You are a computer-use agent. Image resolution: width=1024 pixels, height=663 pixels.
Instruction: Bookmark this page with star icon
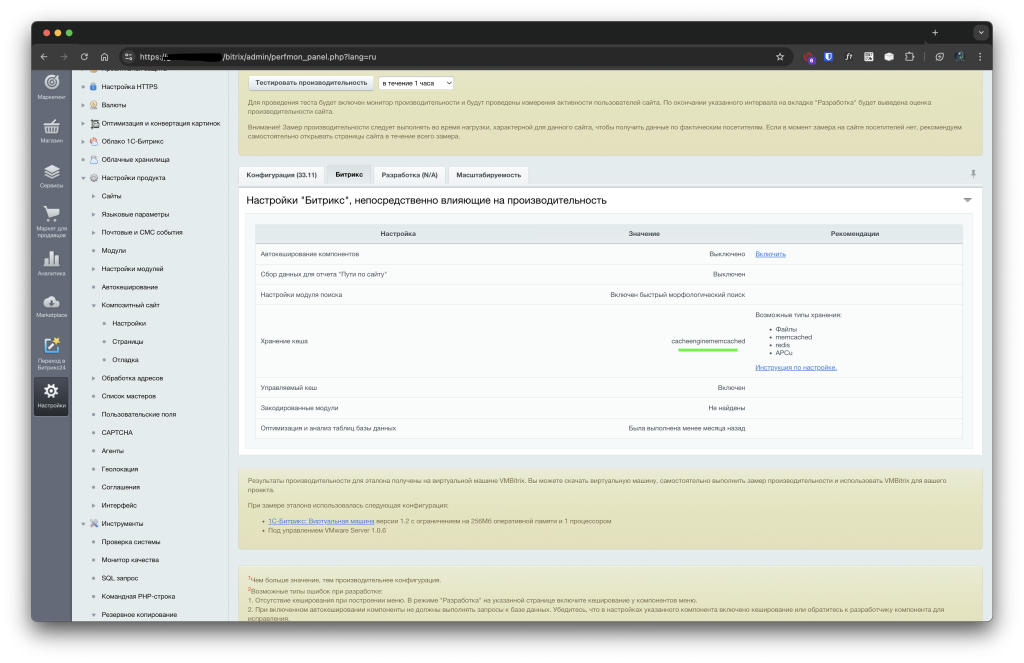pos(780,57)
